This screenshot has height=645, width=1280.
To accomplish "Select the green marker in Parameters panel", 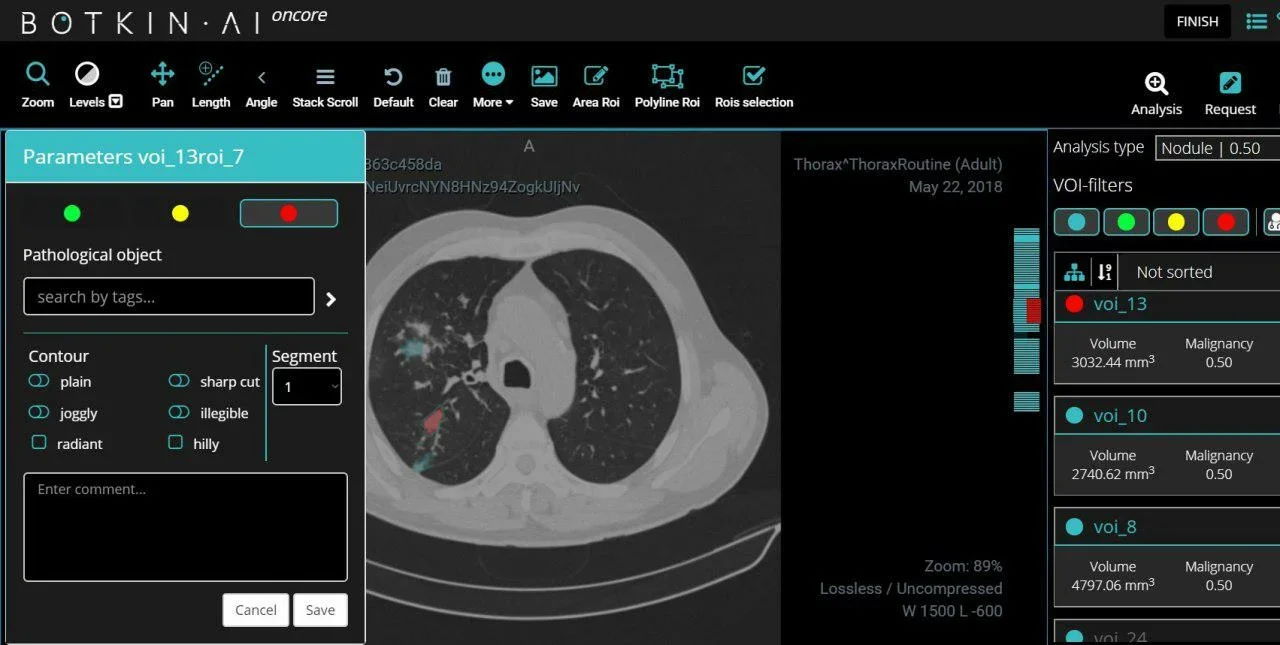I will pyautogui.click(x=72, y=213).
